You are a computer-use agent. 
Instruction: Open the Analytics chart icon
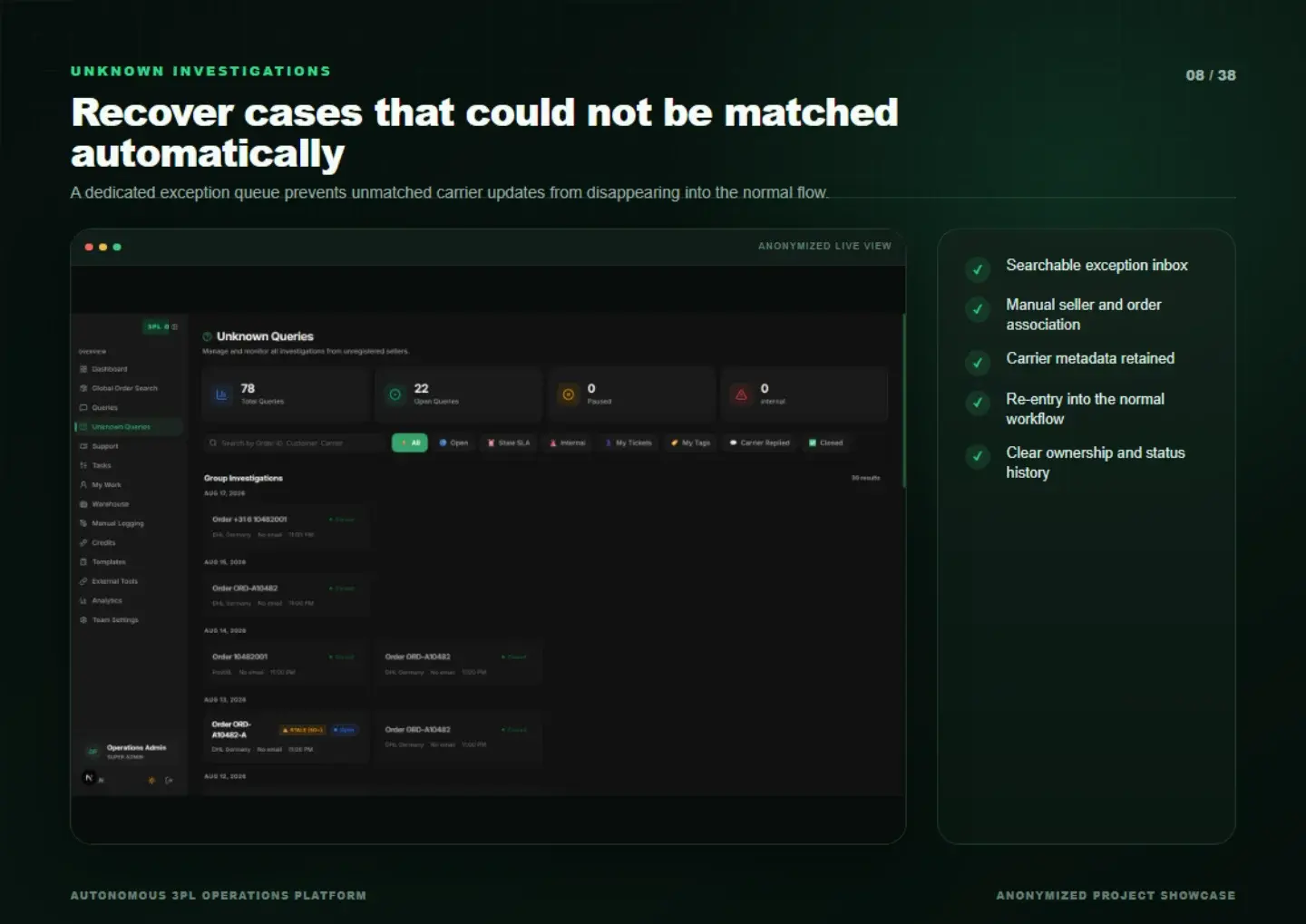point(83,600)
